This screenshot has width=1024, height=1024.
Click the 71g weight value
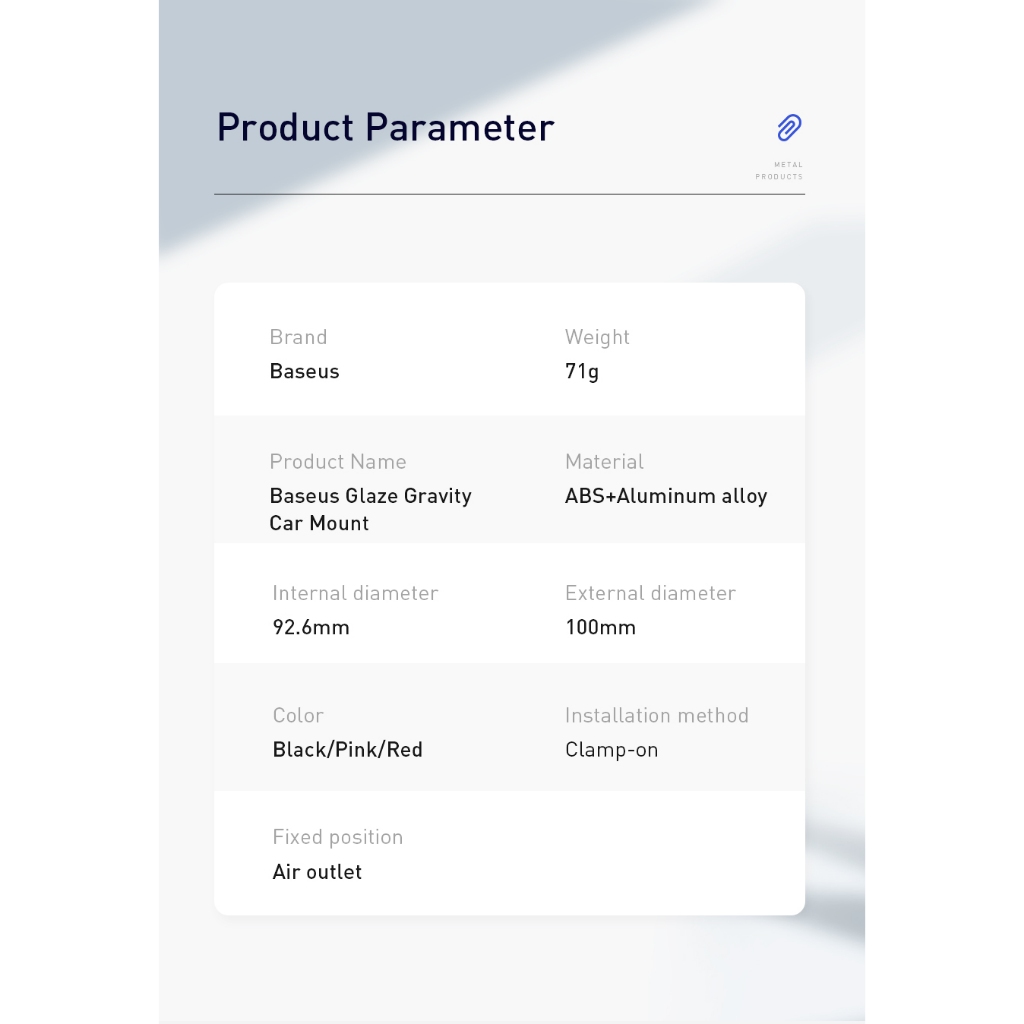tap(582, 372)
